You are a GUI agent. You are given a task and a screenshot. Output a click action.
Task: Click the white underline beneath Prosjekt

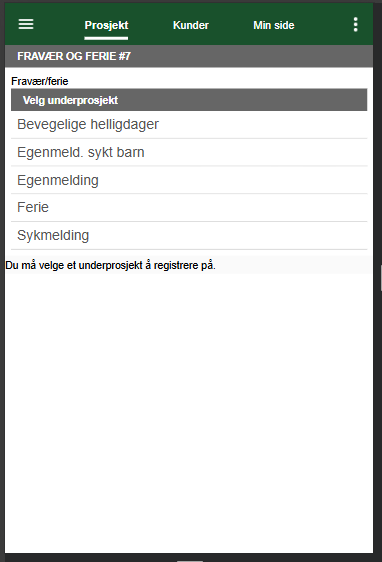[x=106, y=38]
